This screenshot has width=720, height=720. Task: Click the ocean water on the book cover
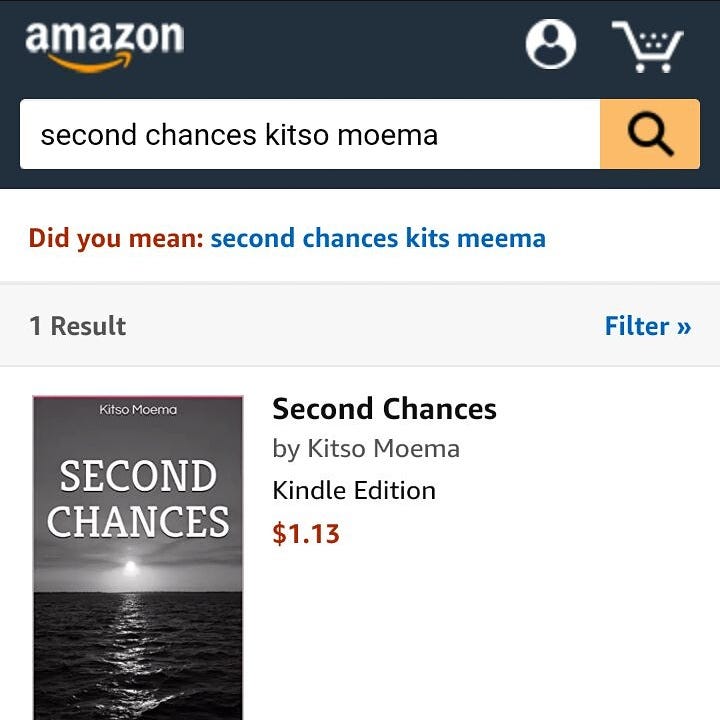pos(138,650)
